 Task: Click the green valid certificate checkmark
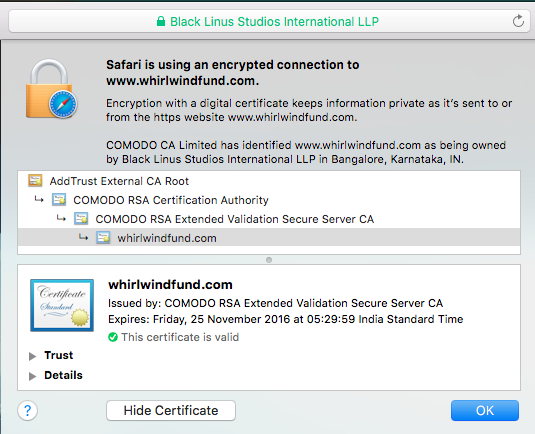[x=113, y=337]
